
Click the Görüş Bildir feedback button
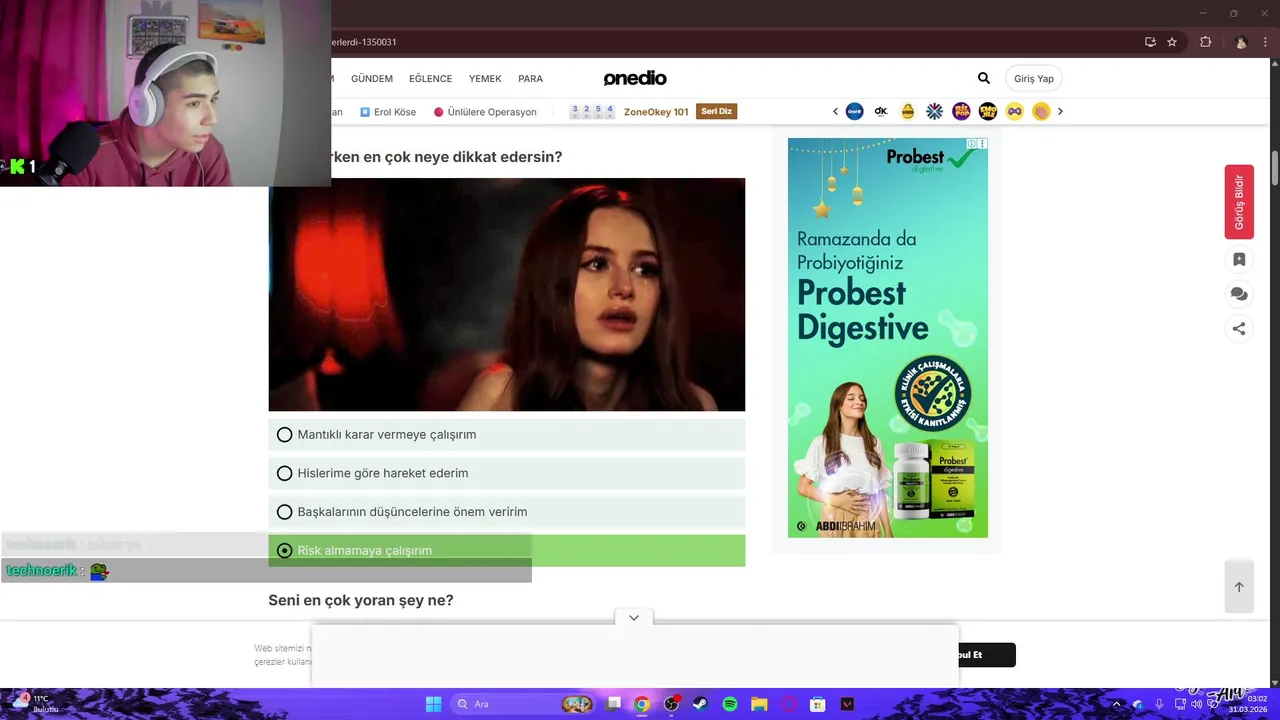[x=1239, y=202]
